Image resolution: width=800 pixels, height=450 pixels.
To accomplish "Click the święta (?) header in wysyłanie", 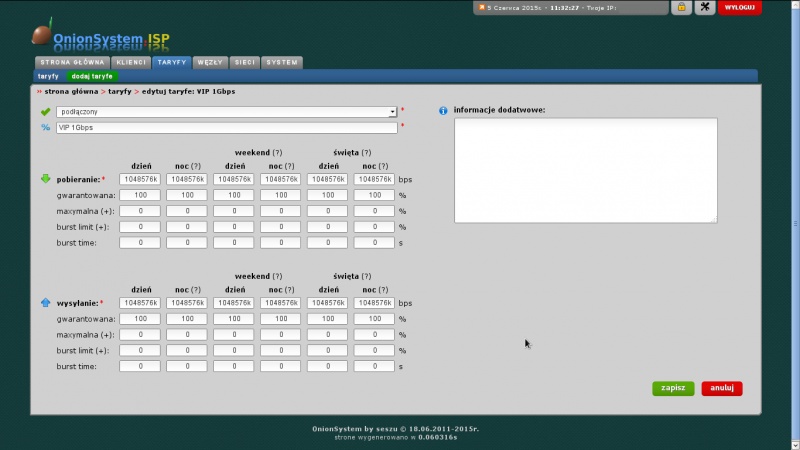I will pyautogui.click(x=352, y=276).
